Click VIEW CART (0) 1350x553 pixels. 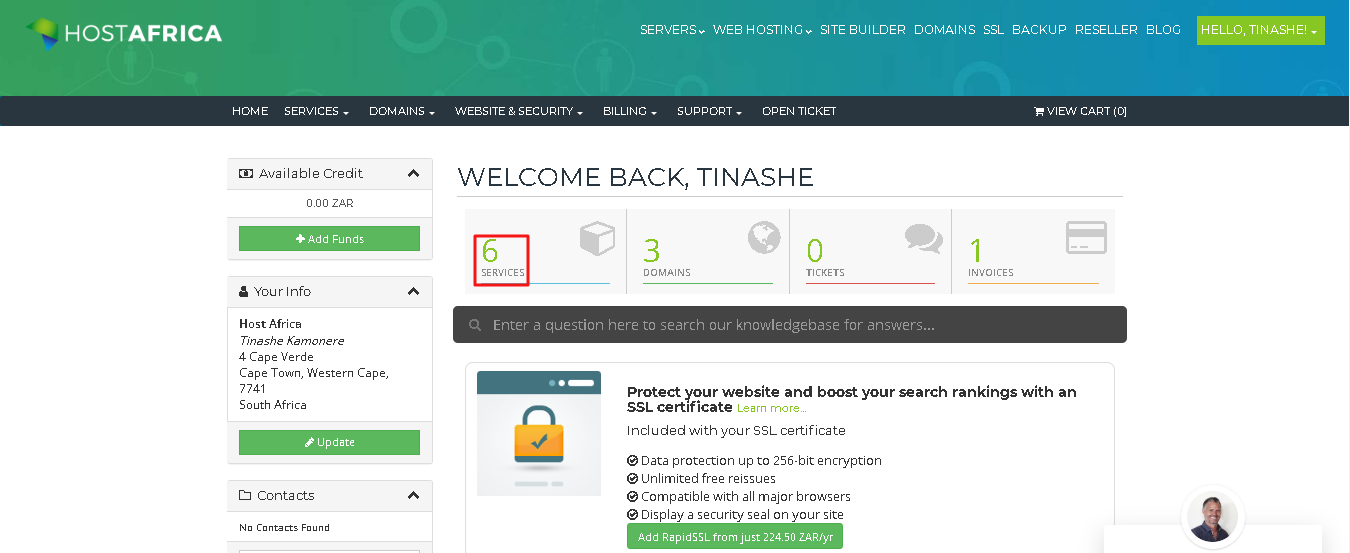coord(1080,111)
